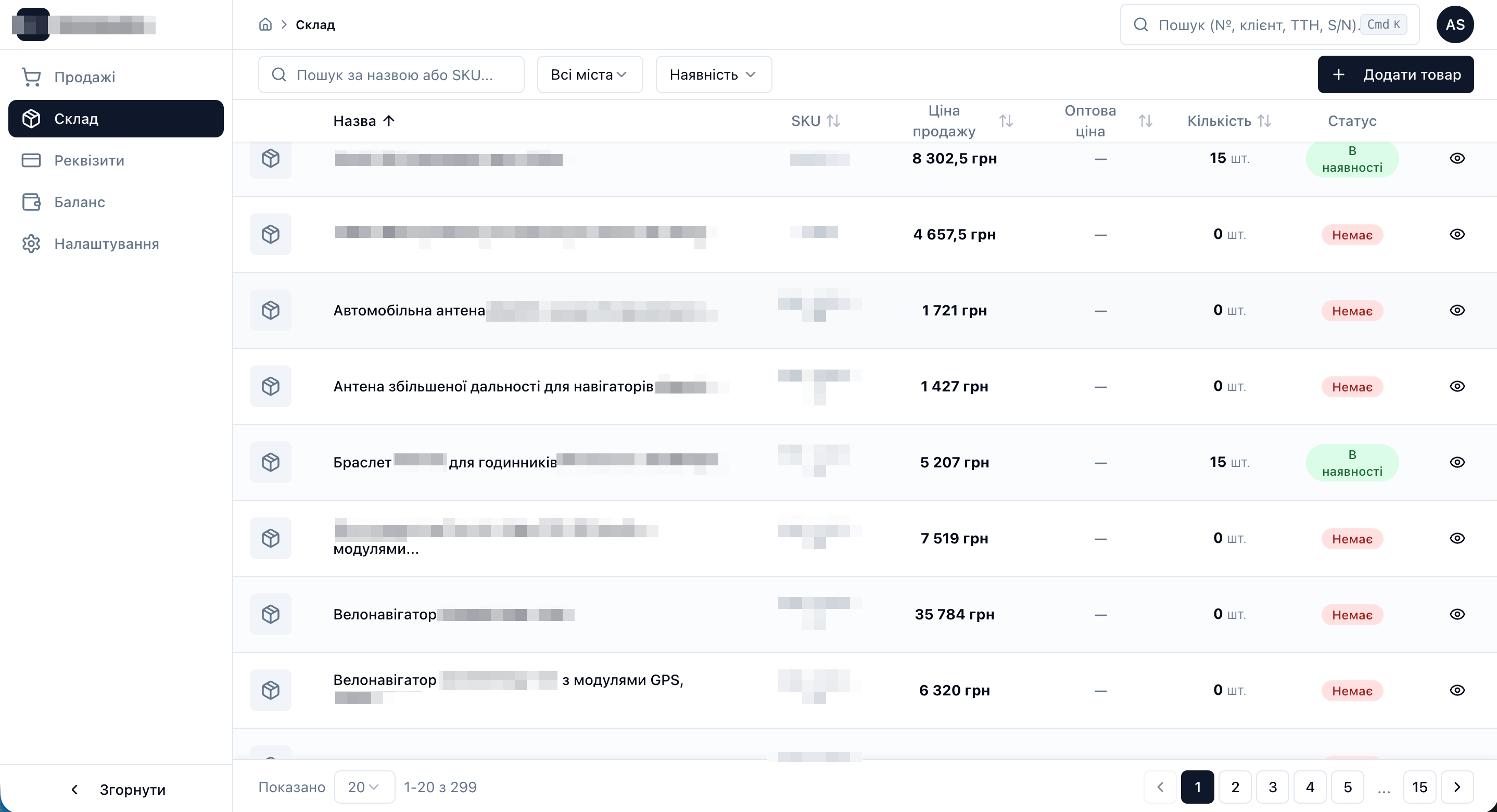Viewport: 1497px width, 812px height.
Task: Open Баланс via the wallet icon
Action: 31,202
